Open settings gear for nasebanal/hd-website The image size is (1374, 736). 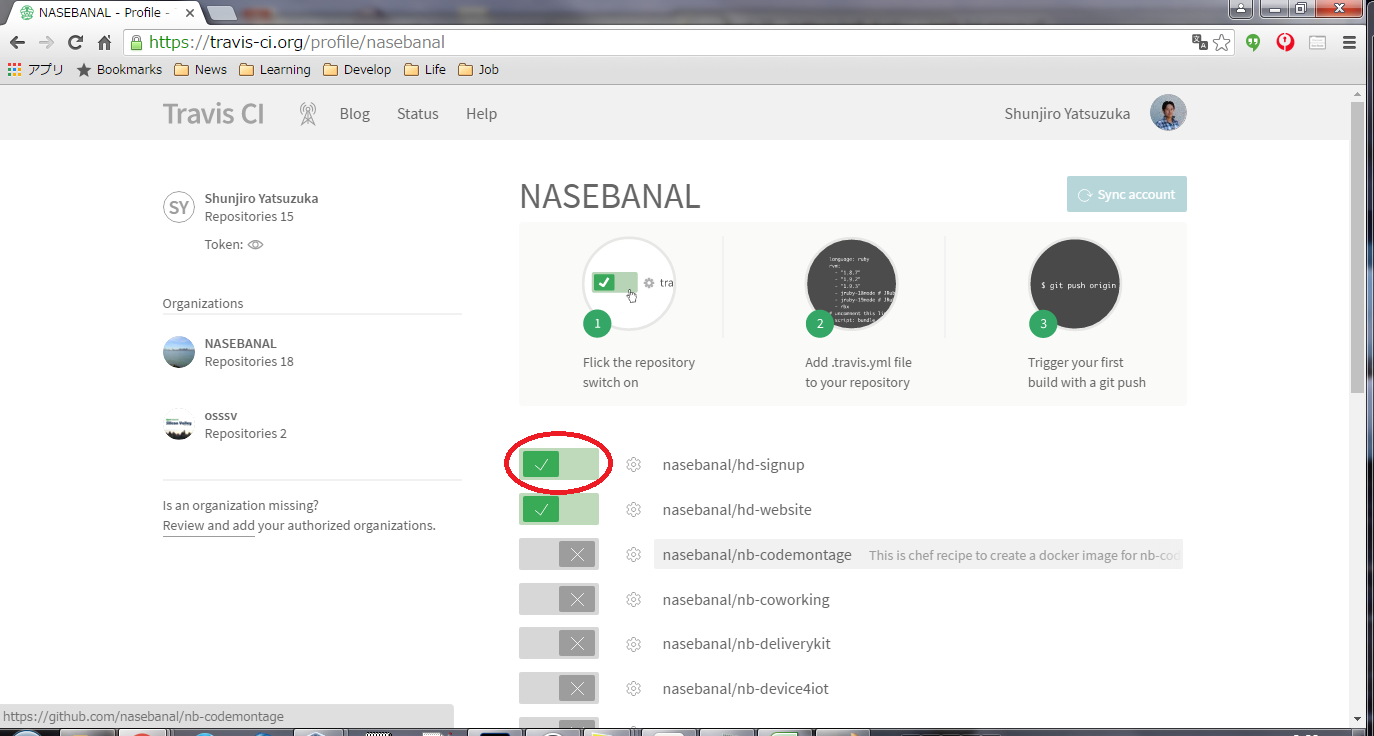pyautogui.click(x=633, y=509)
